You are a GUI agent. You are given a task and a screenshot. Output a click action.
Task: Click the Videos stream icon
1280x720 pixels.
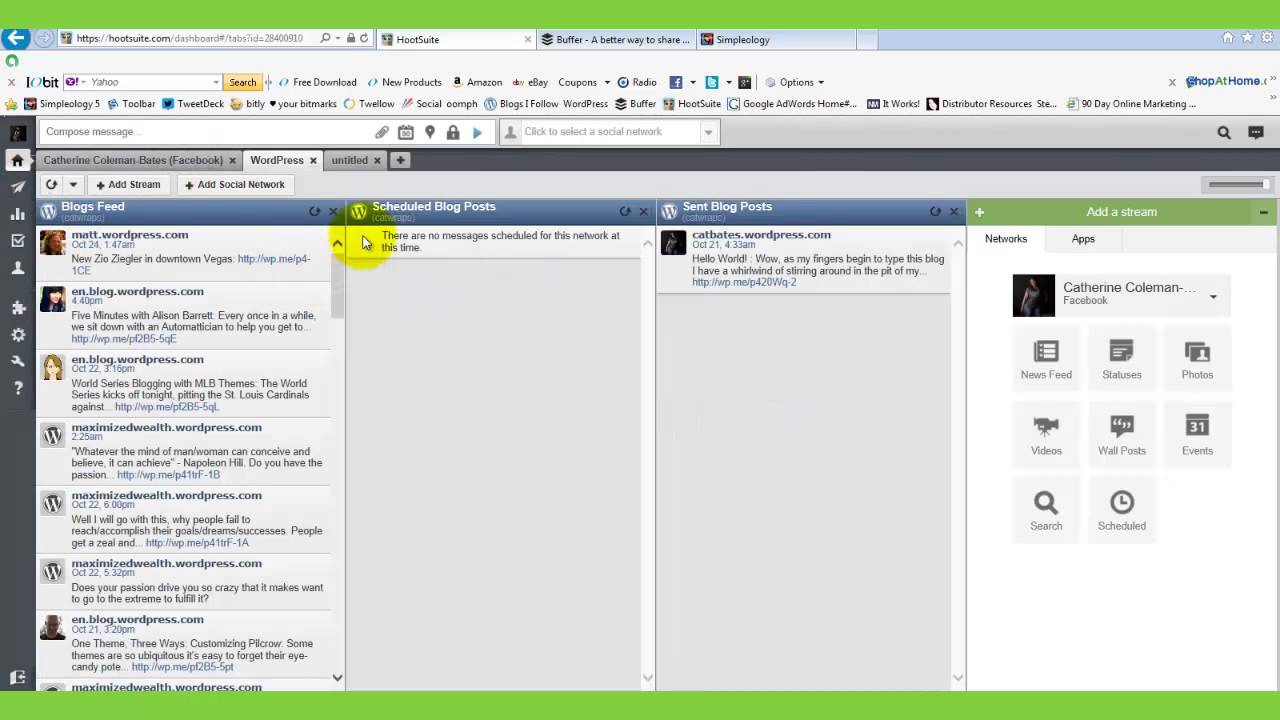click(1046, 436)
